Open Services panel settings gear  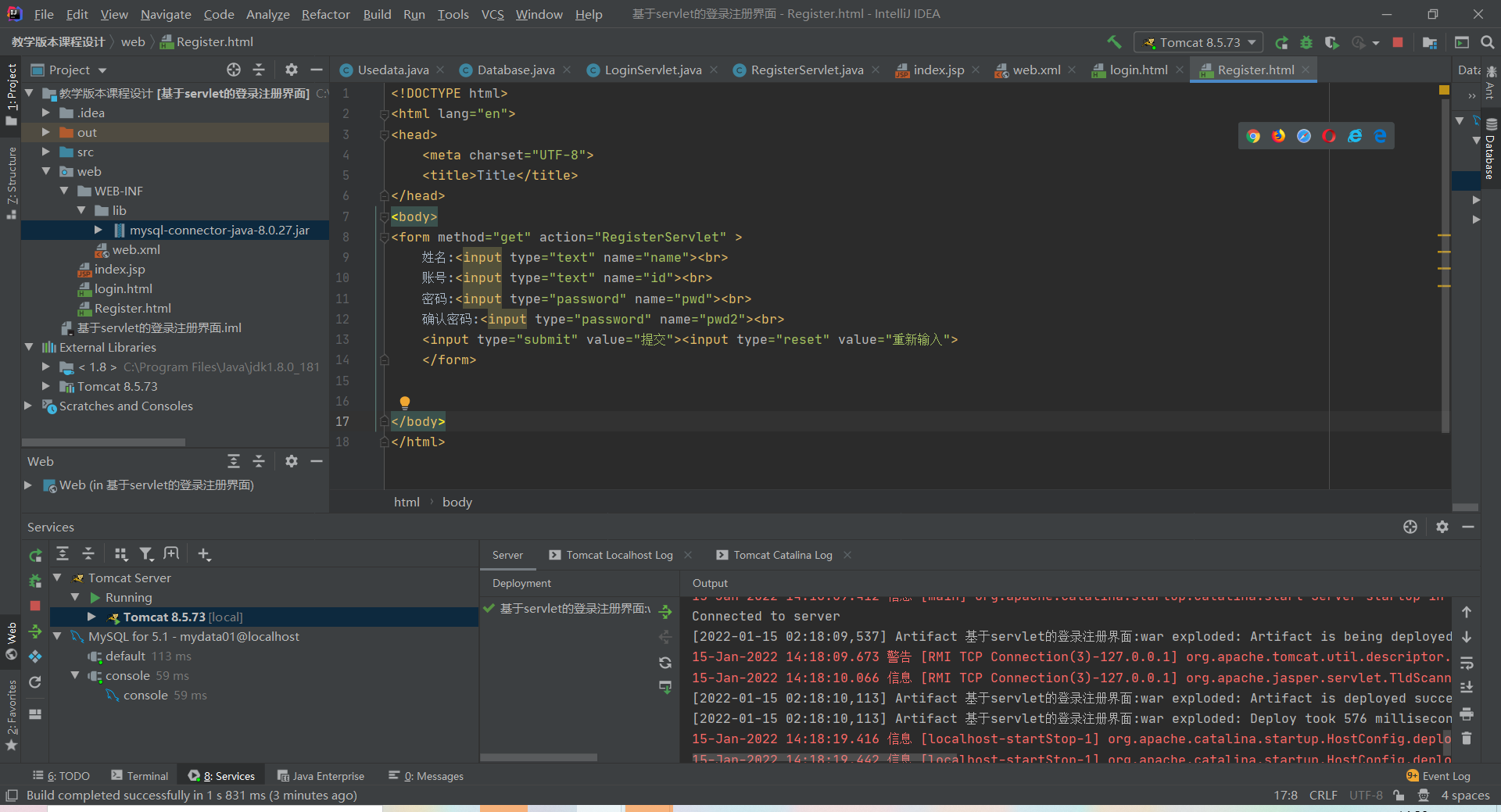(1442, 527)
